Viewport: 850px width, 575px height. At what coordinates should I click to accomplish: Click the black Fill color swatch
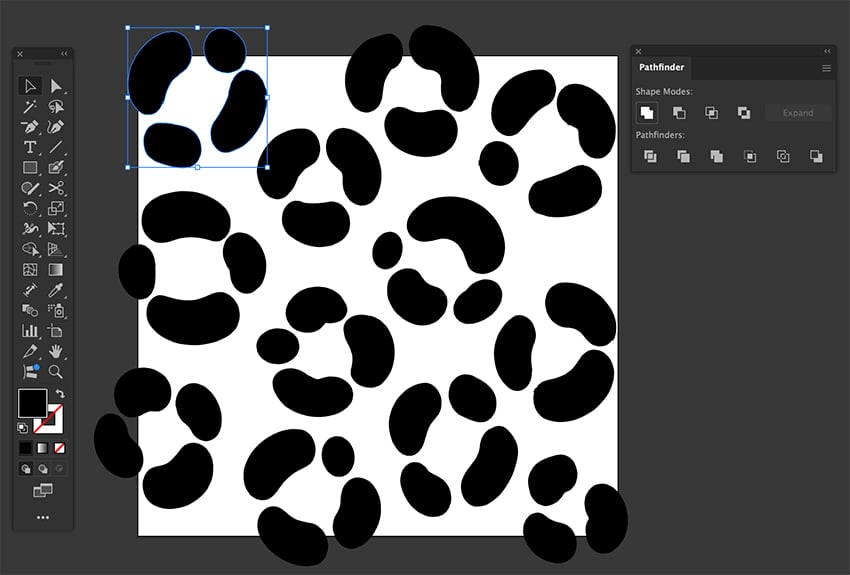pos(33,403)
